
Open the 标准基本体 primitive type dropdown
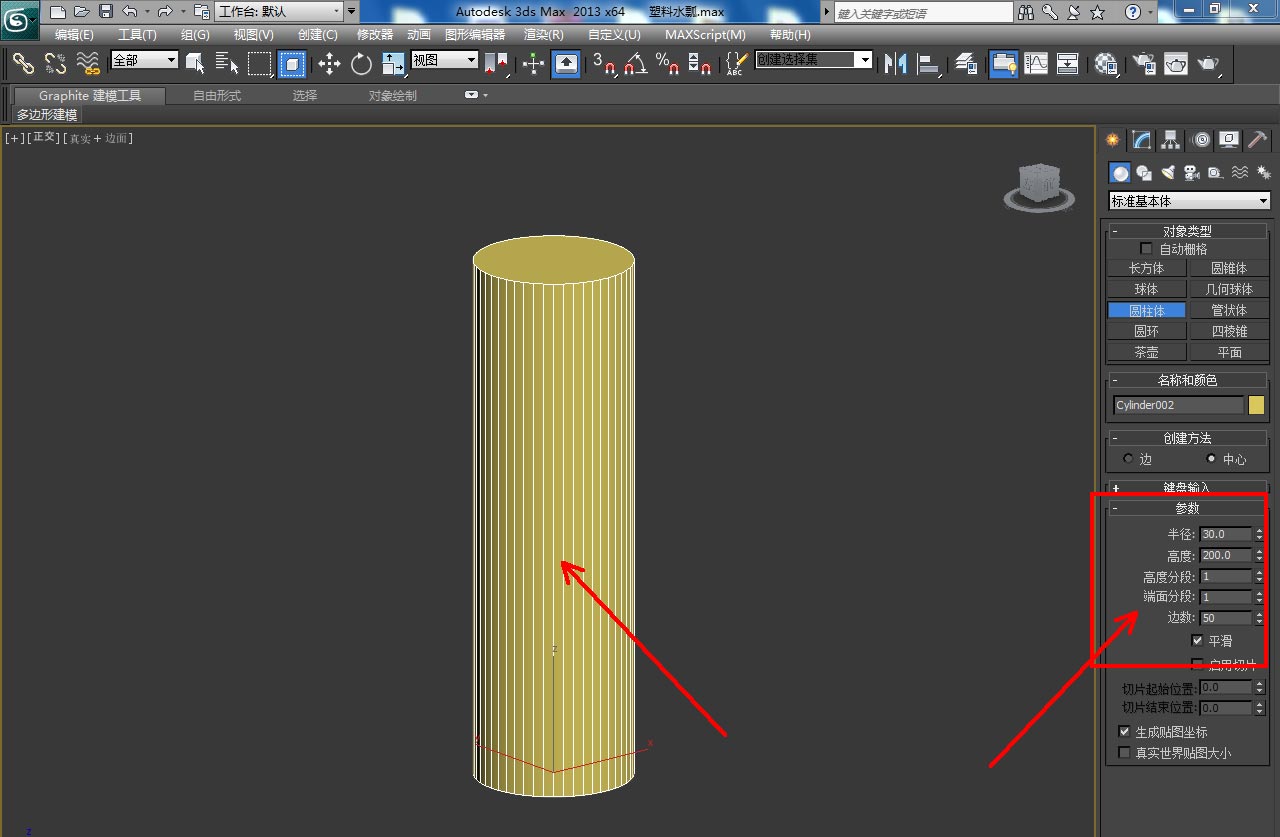(x=1188, y=201)
